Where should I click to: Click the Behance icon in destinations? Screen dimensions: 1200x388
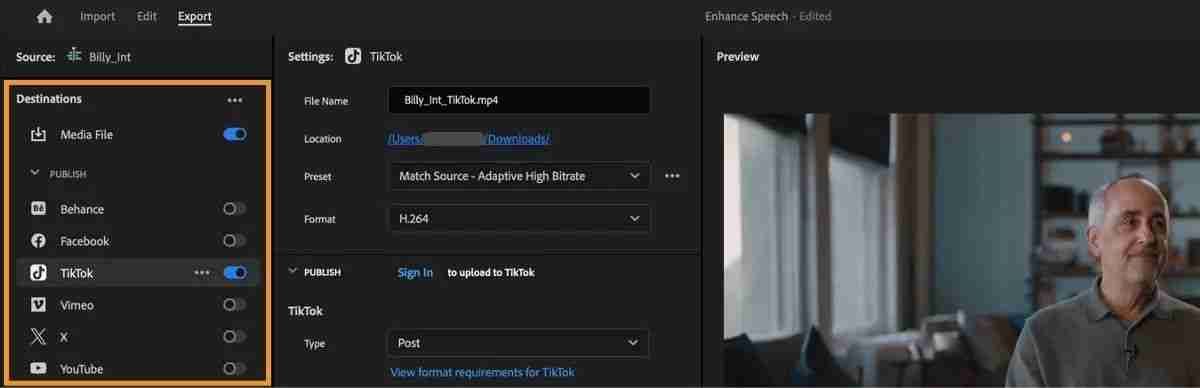click(39, 209)
